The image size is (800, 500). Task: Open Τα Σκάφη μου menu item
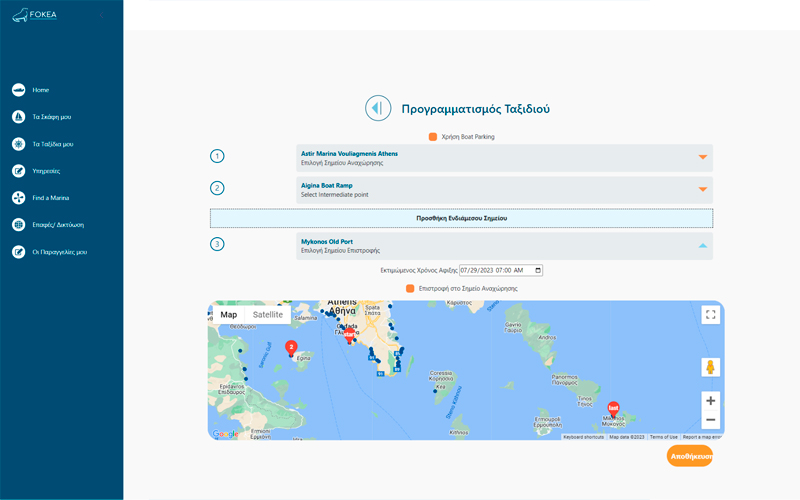pyautogui.click(x=52, y=117)
